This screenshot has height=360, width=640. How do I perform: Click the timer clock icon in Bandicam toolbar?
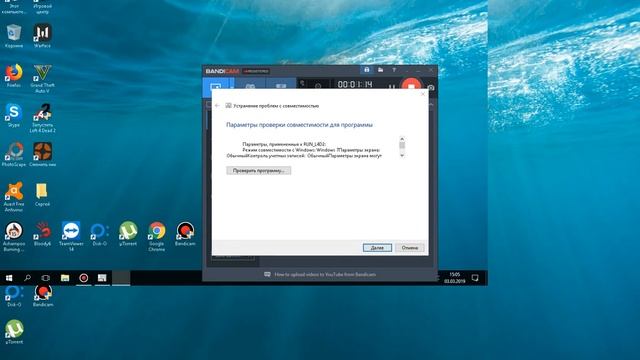point(318,86)
